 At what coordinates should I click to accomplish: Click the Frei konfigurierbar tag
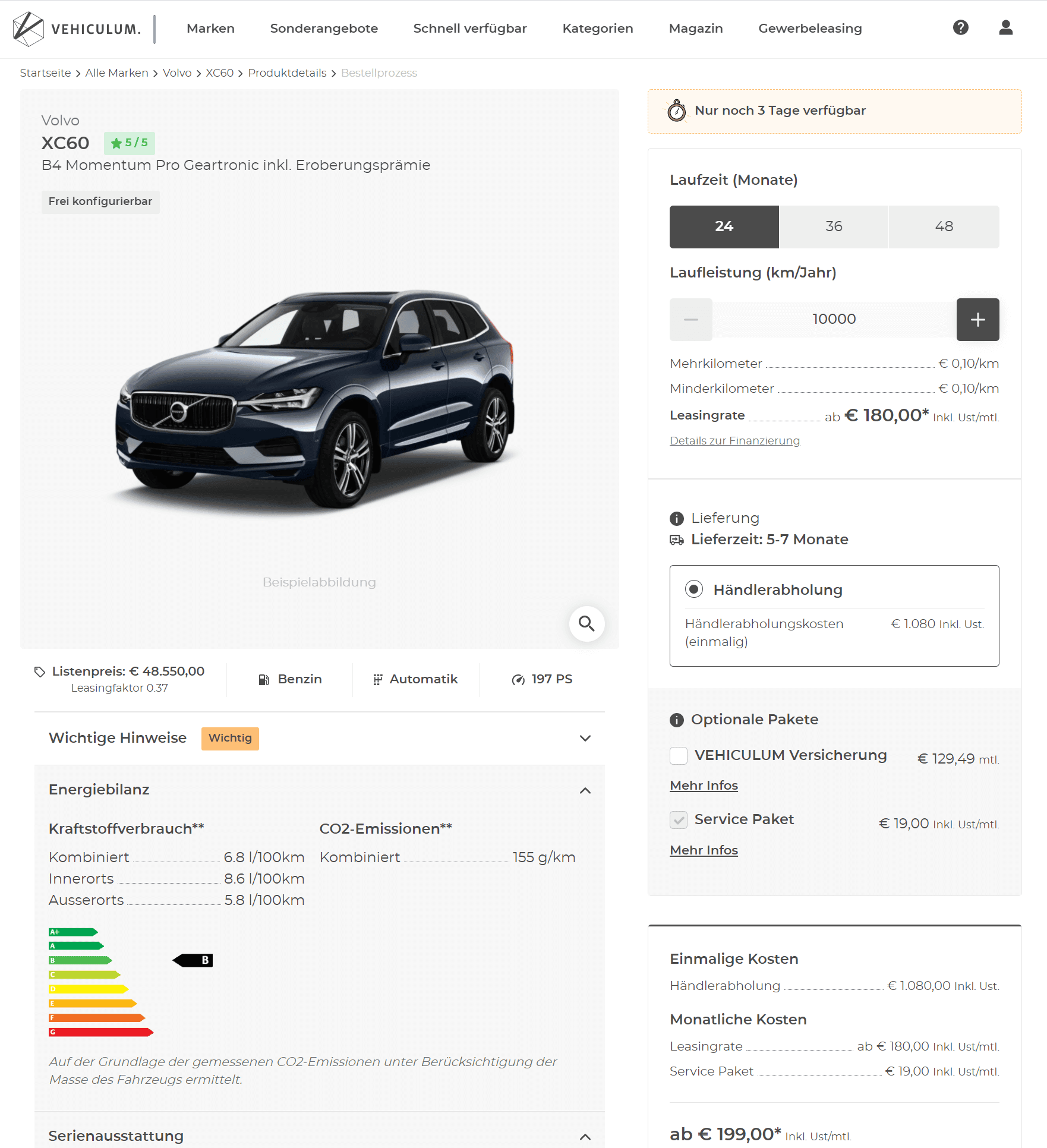[x=100, y=202]
